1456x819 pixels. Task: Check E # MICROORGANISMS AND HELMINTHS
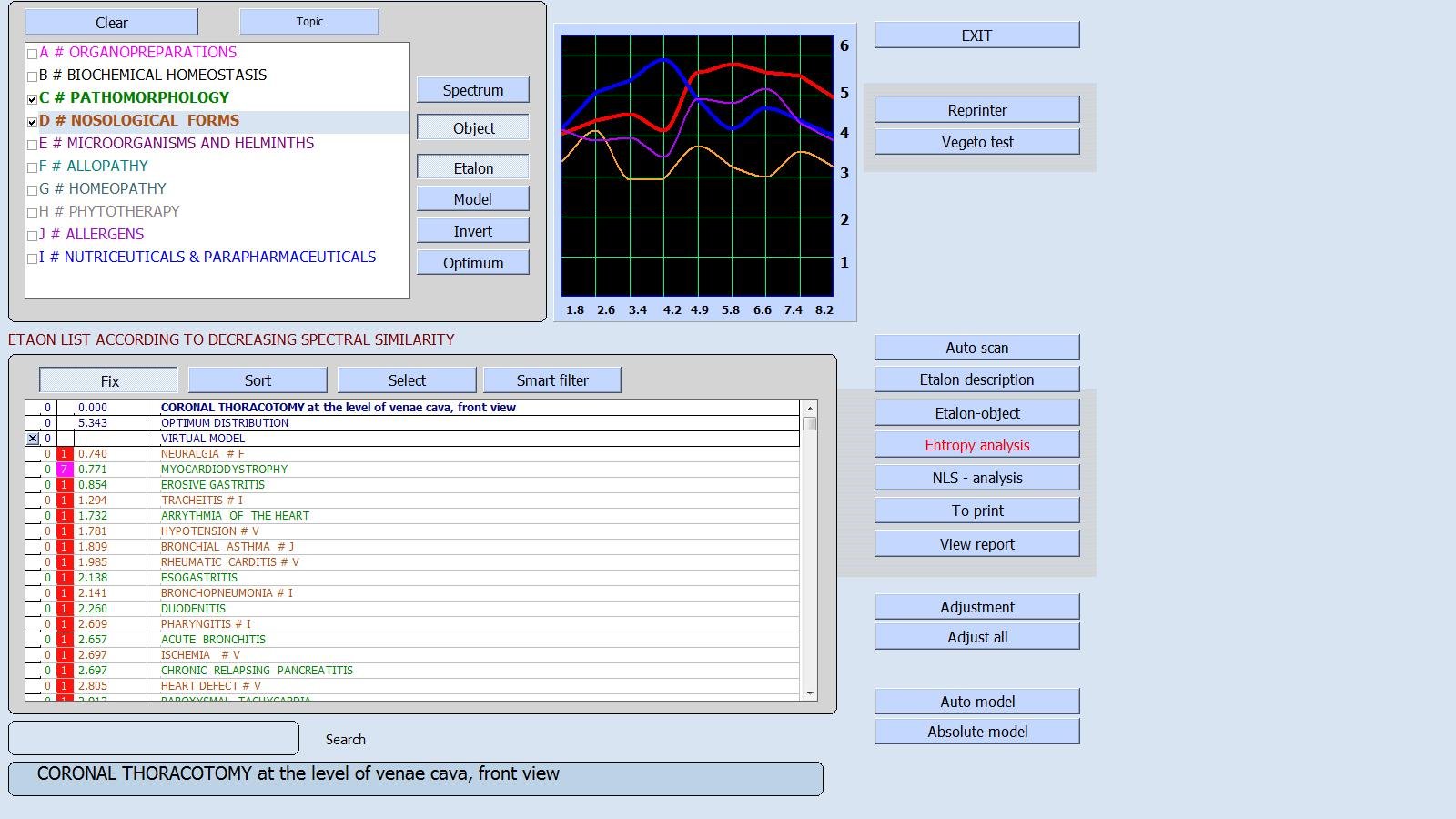(x=30, y=143)
